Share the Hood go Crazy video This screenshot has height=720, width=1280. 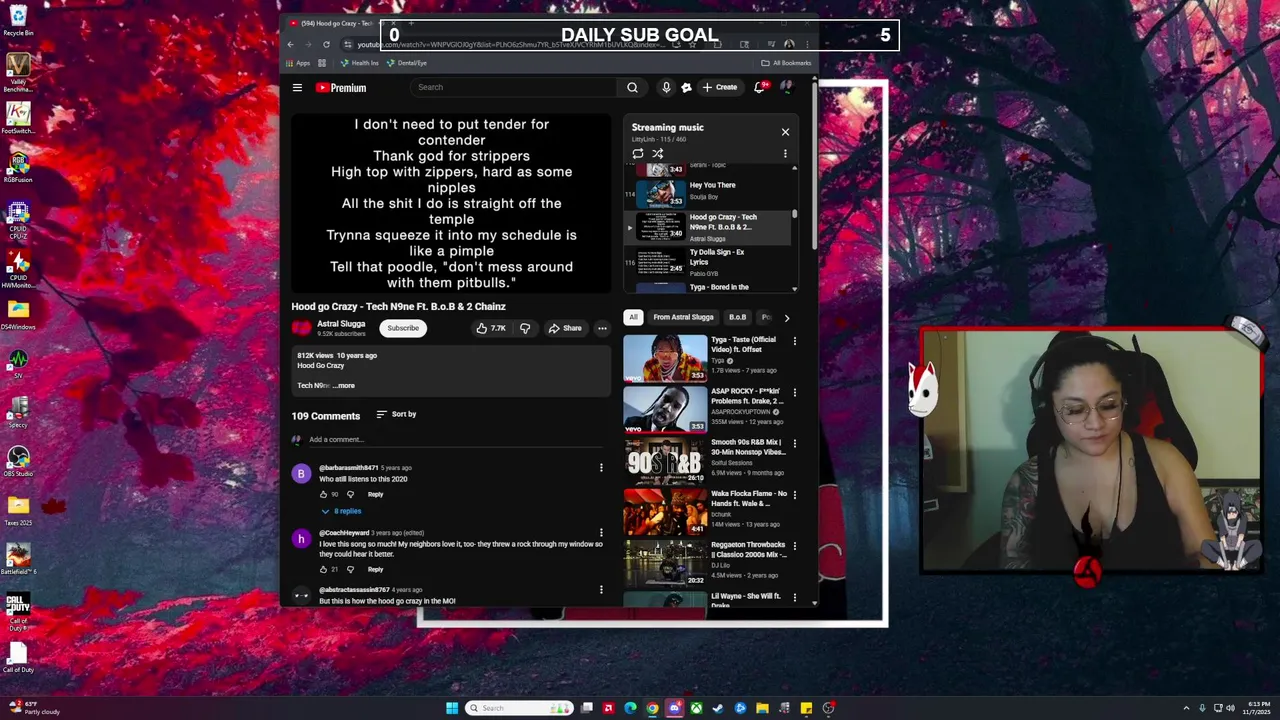coord(565,328)
